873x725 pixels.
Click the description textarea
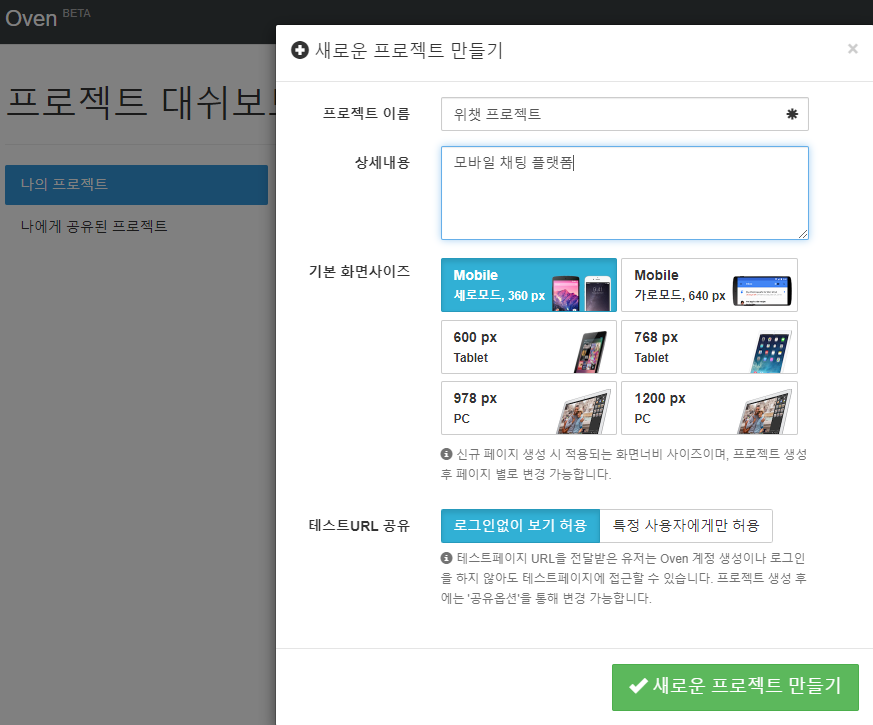click(624, 193)
